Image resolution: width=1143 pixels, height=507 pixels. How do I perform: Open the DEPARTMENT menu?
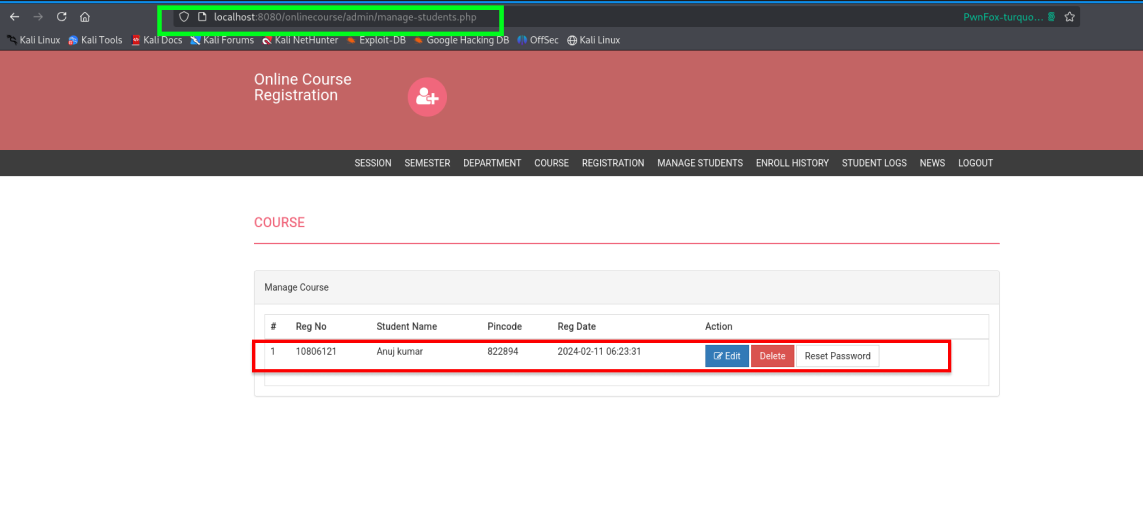[x=492, y=163]
